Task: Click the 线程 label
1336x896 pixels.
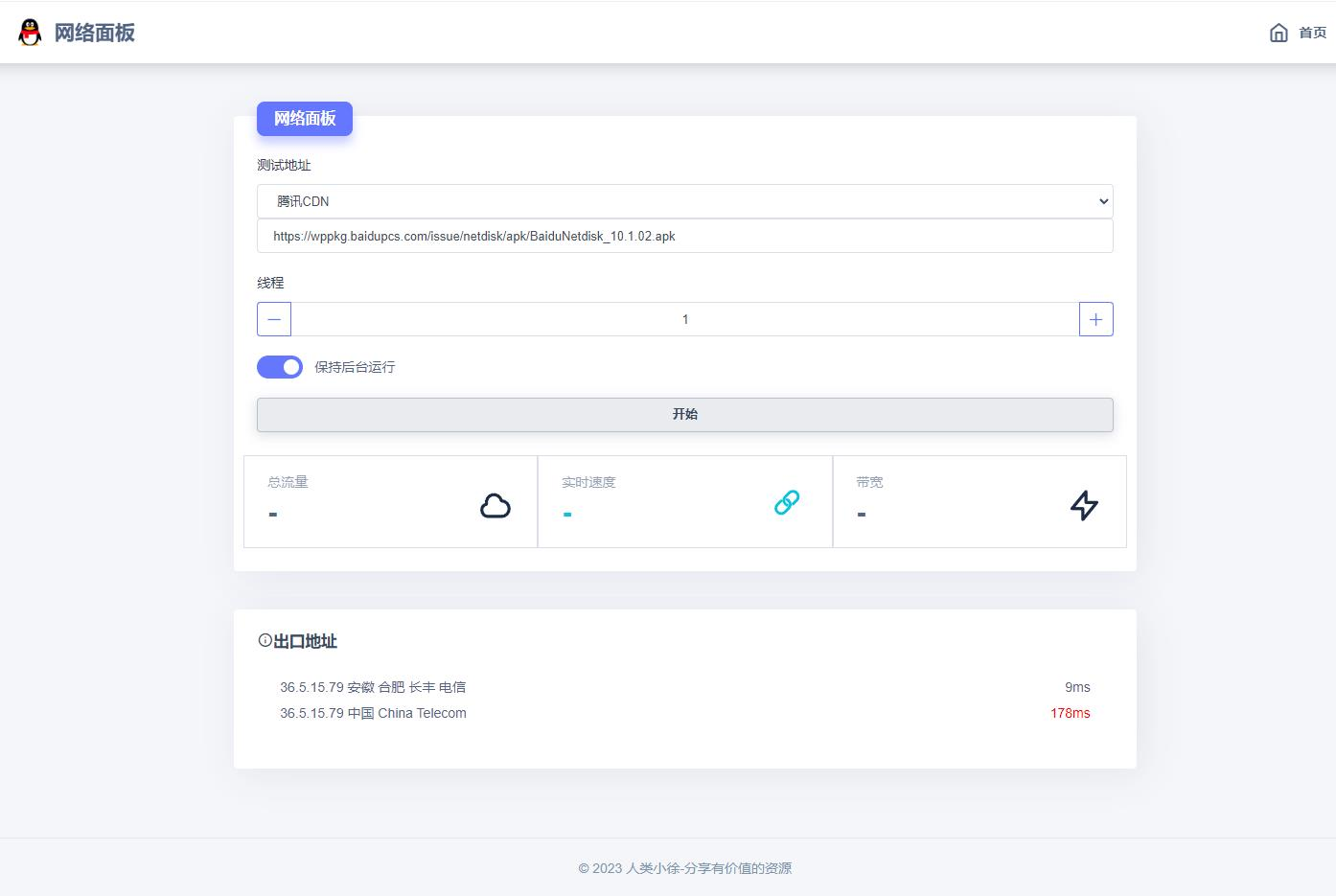Action: pos(270,283)
